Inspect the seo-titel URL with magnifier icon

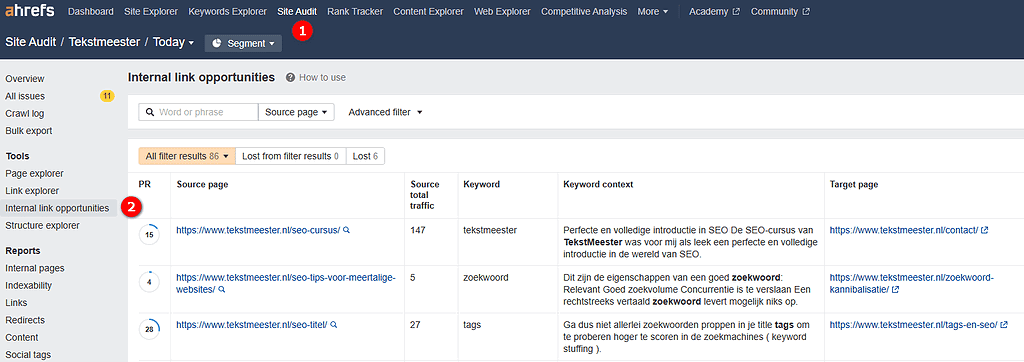[334, 324]
